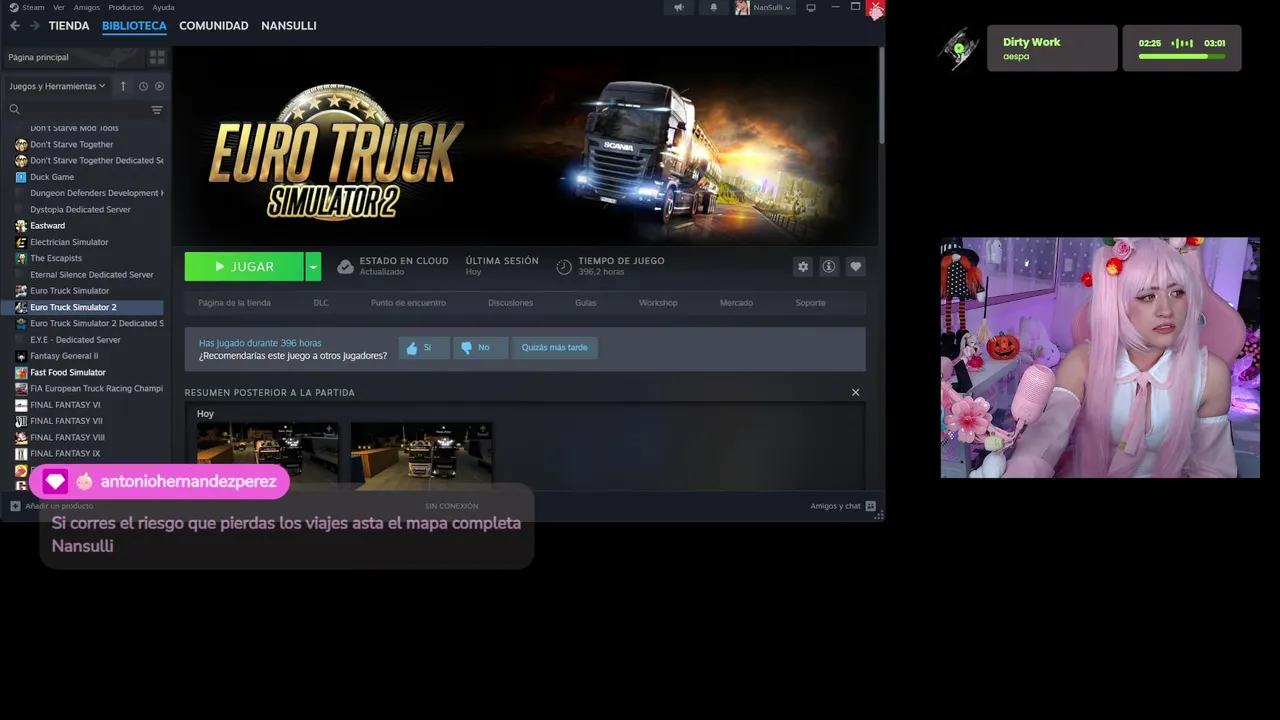Open the Workshop link
The width and height of the screenshot is (1280, 720).
point(658,303)
